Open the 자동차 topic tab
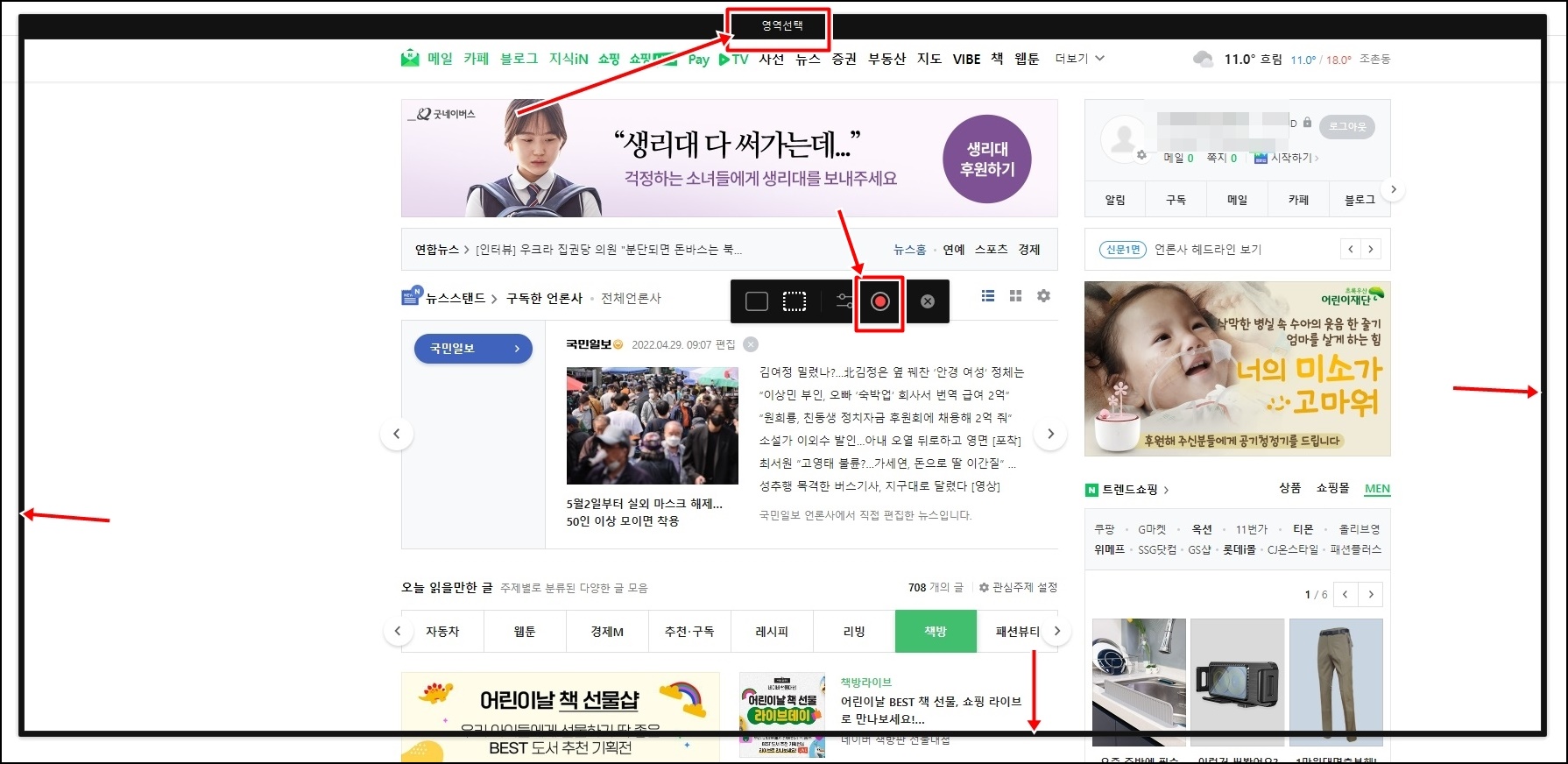Viewport: 1568px width, 764px height. (442, 631)
